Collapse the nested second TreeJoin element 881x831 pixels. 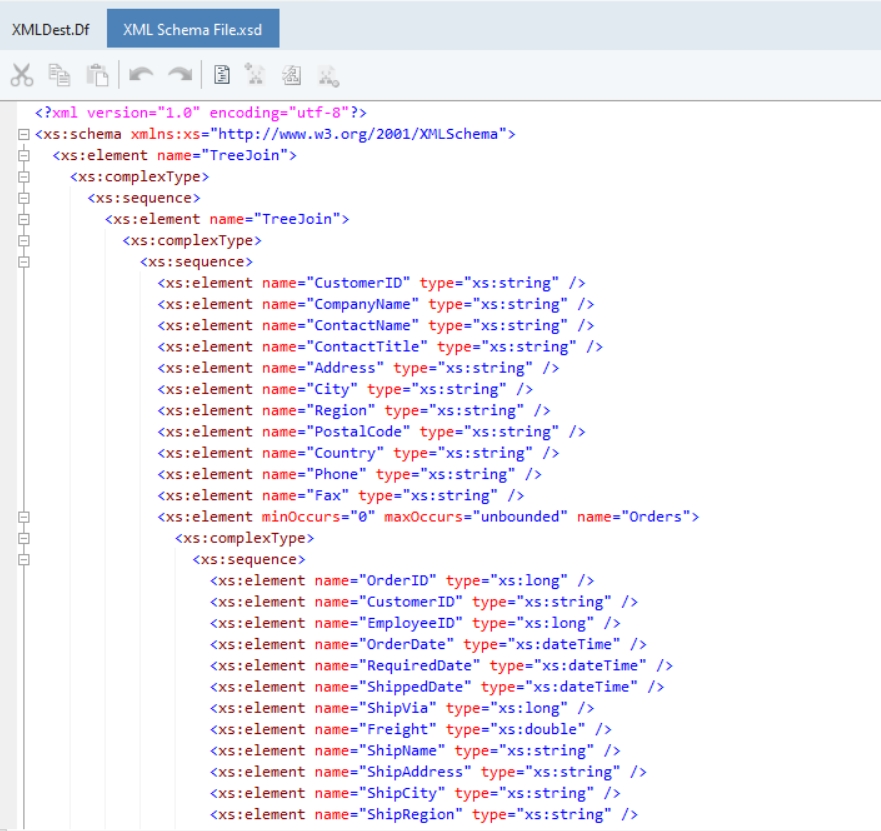[x=23, y=219]
